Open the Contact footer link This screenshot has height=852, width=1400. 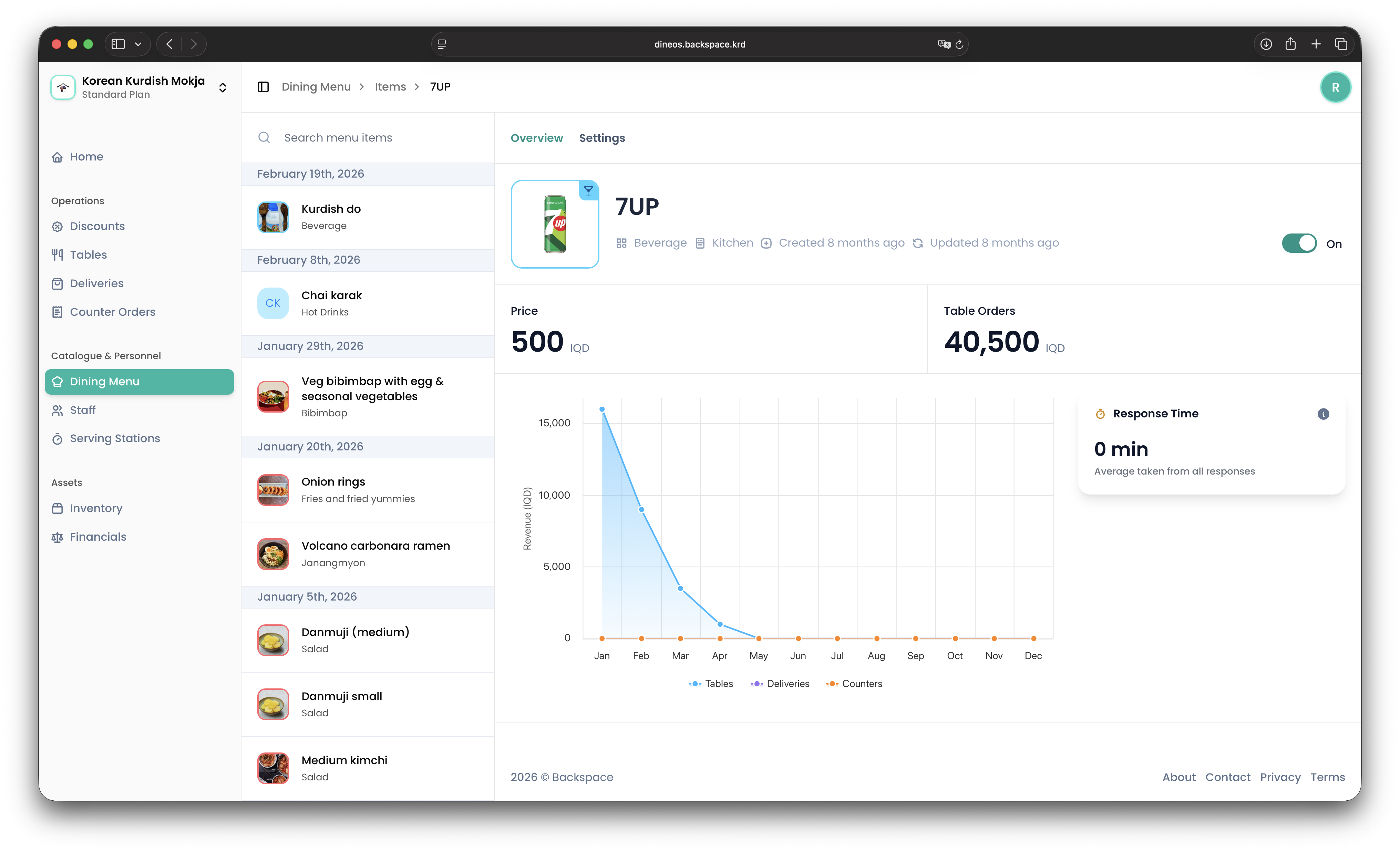1228,777
